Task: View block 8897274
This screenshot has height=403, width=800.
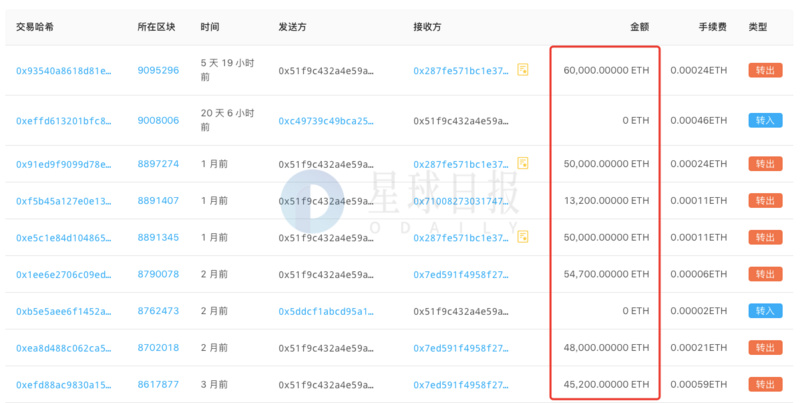Action: coord(158,164)
